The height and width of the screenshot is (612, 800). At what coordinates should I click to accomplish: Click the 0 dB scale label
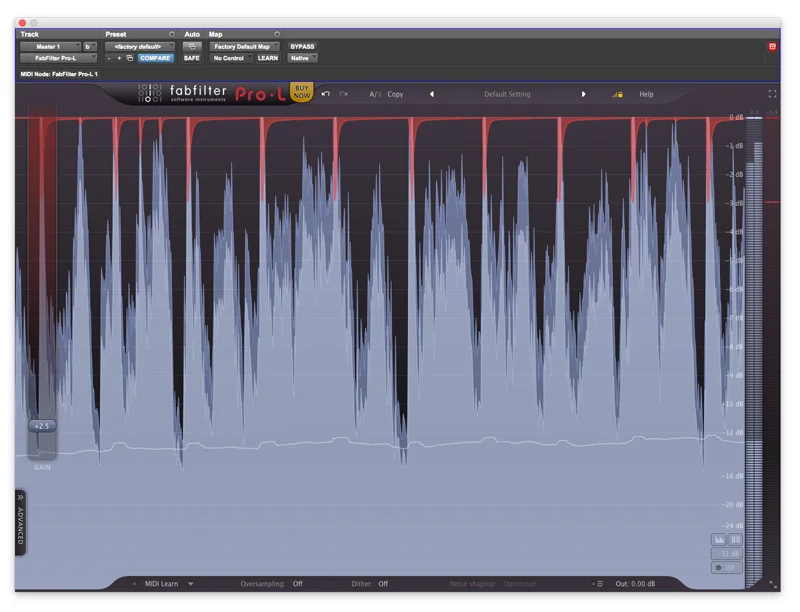pyautogui.click(x=736, y=117)
